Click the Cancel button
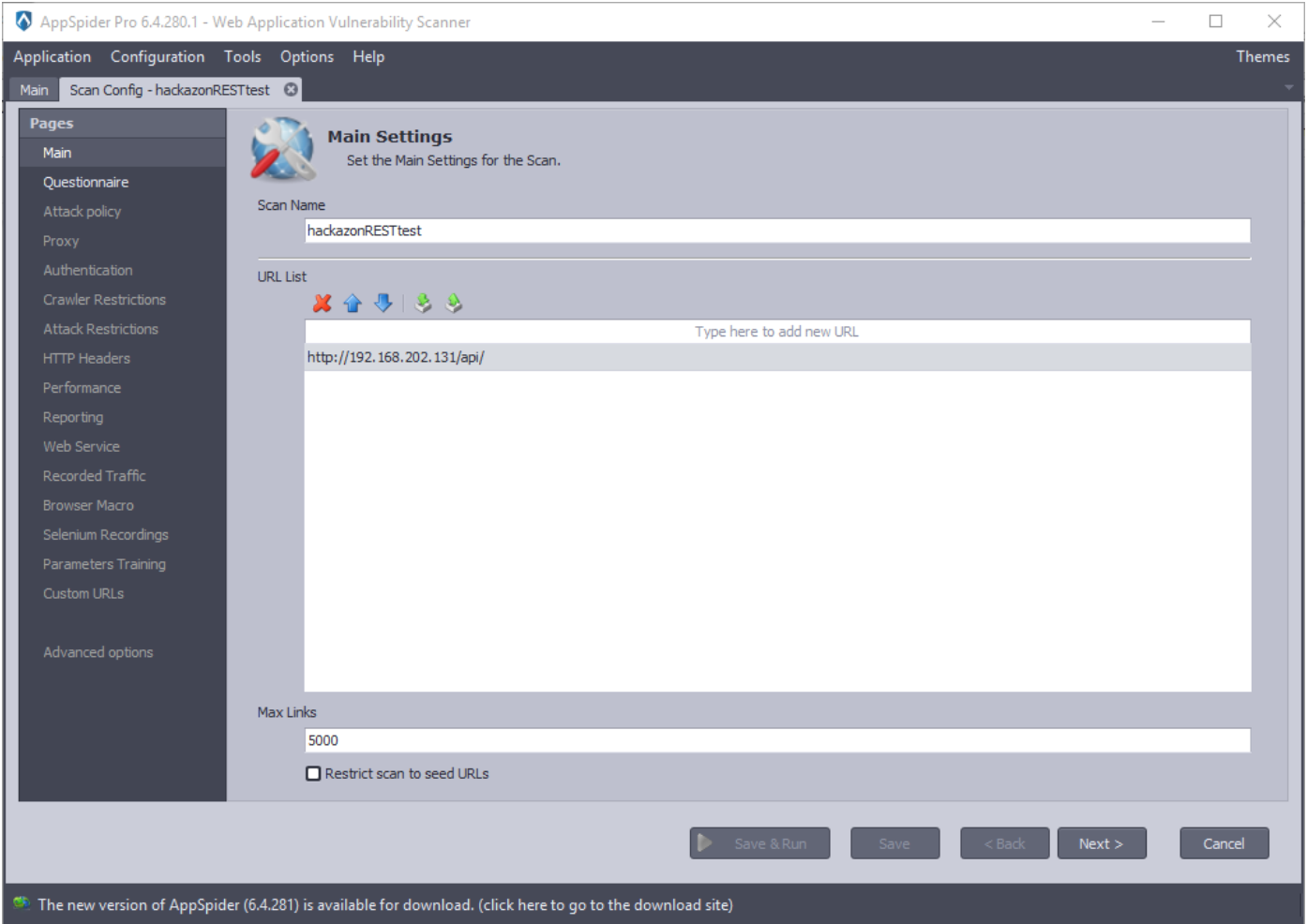This screenshot has width=1307, height=924. coord(1224,843)
